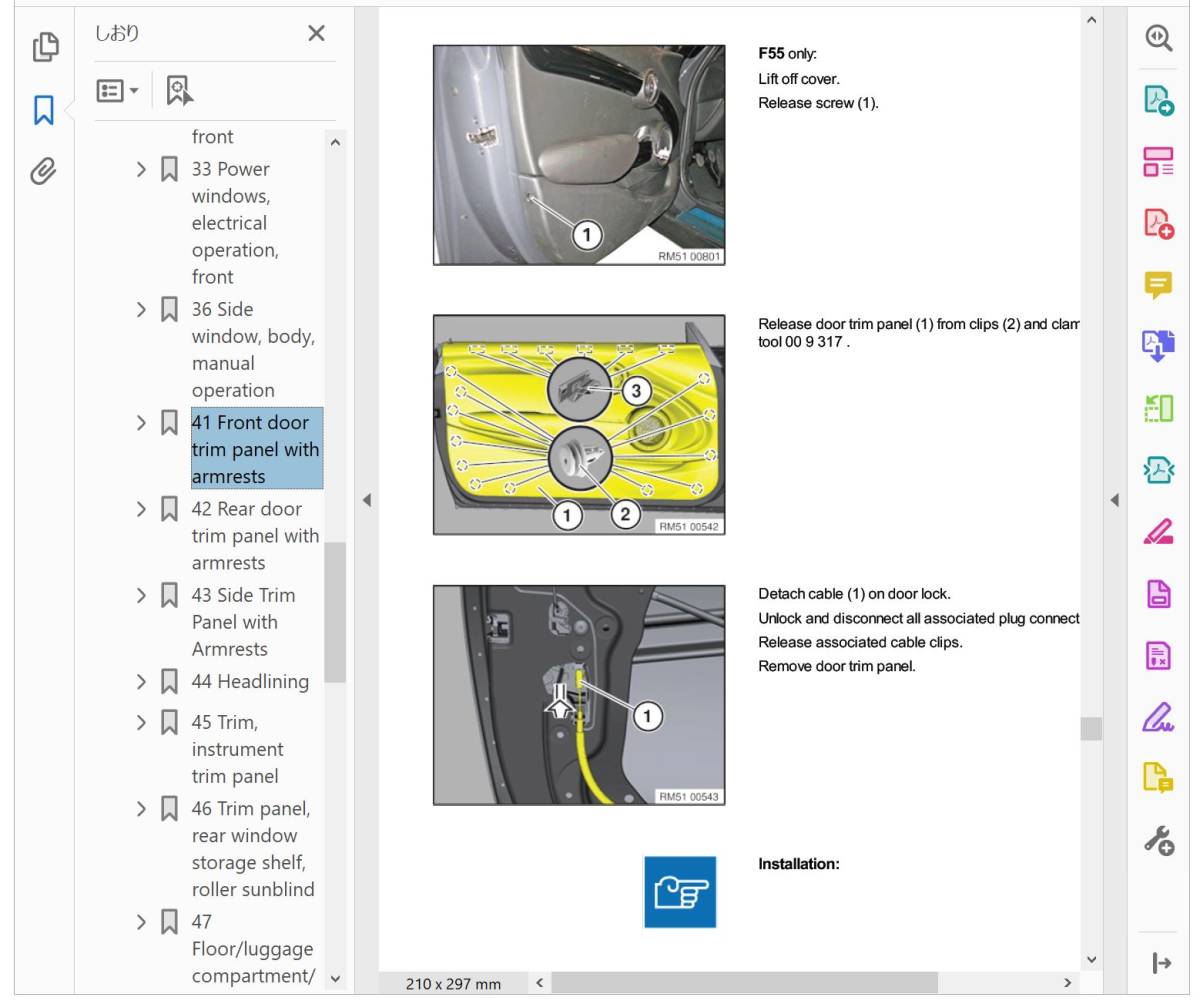Collapse the right tools pane with arrow icon
This screenshot has width=1200, height=1004.
click(x=1160, y=963)
